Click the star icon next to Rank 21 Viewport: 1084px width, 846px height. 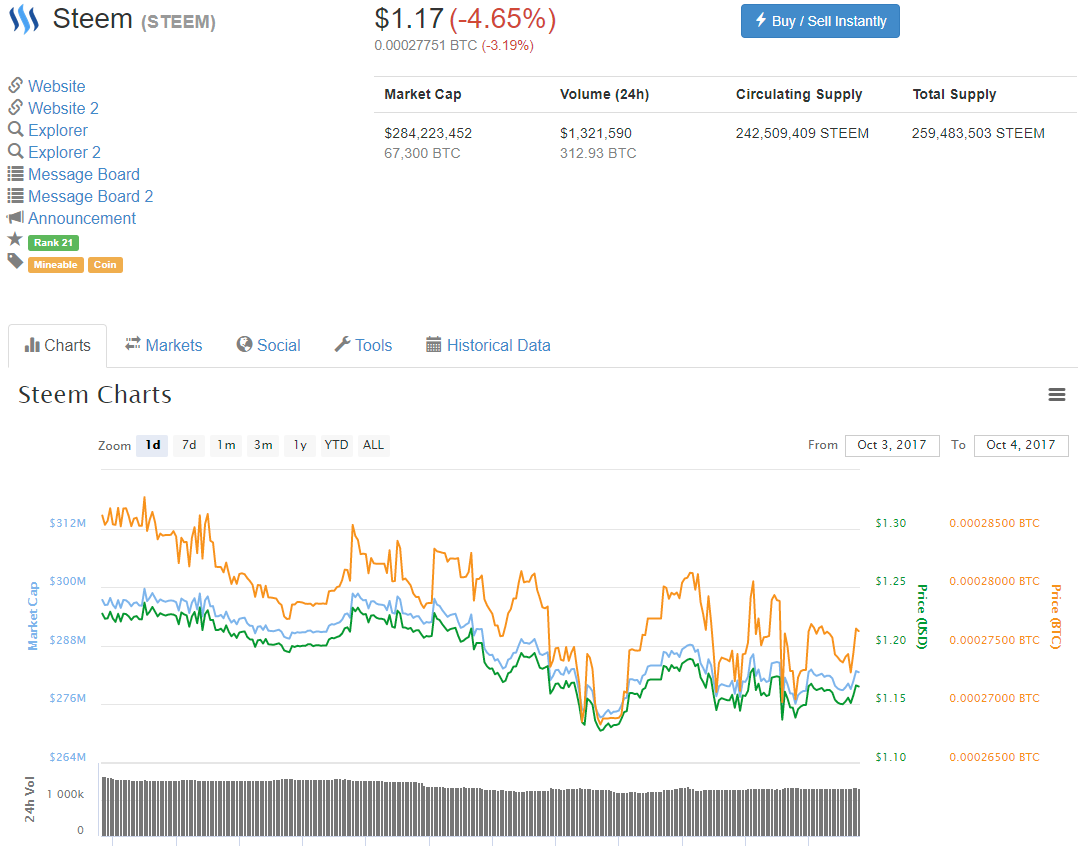click(x=15, y=239)
